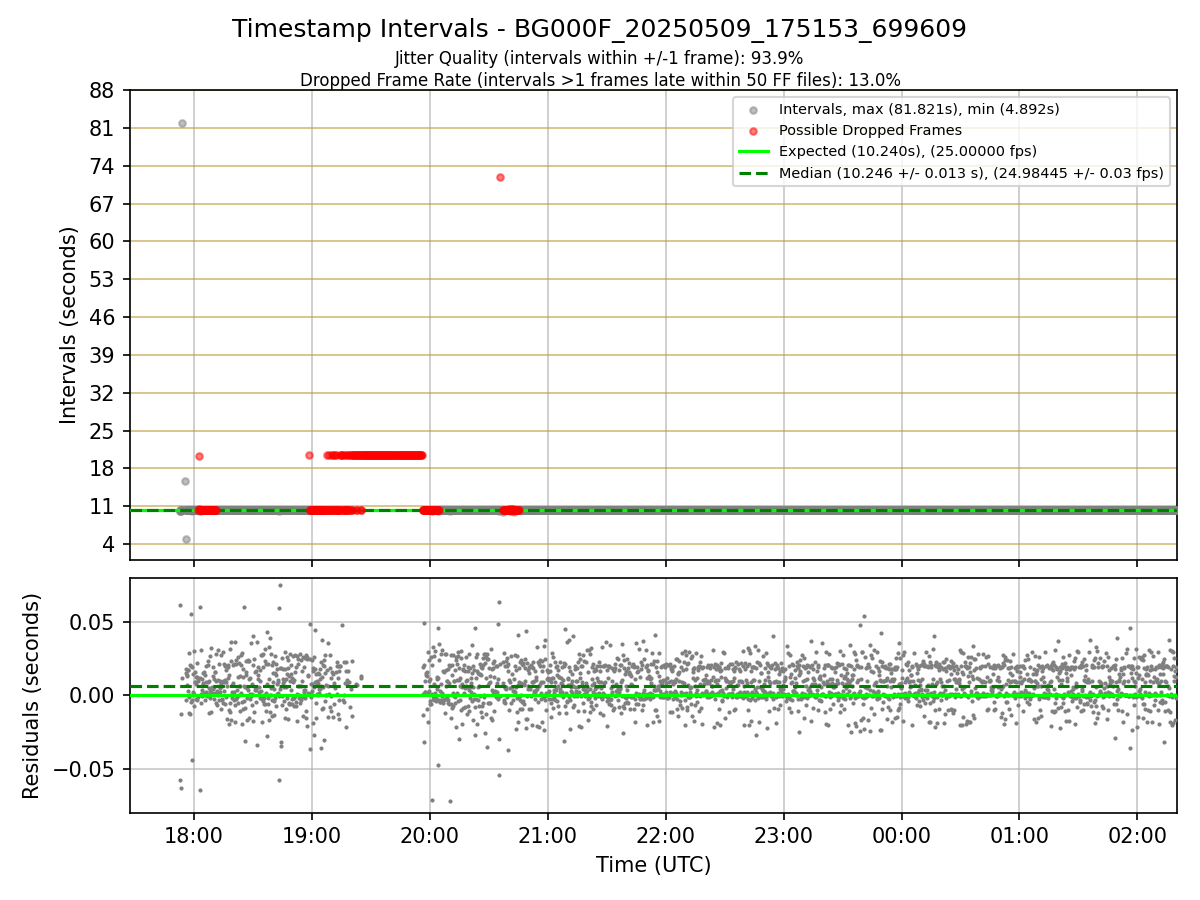
Task: Select the 'Dropped Frame Rate' 13.0% subtitle line
Action: [600, 80]
